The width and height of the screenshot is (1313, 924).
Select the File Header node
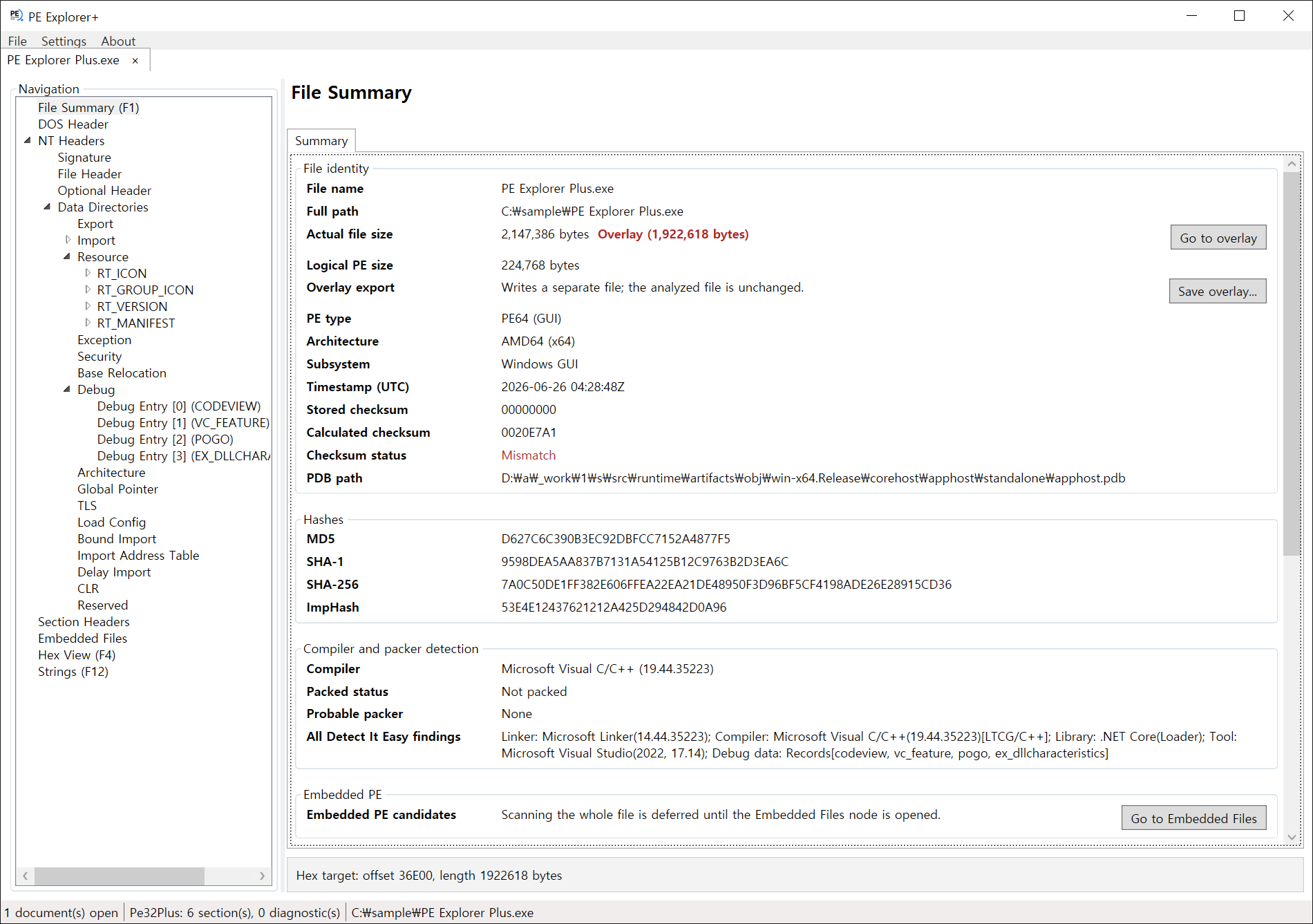90,174
